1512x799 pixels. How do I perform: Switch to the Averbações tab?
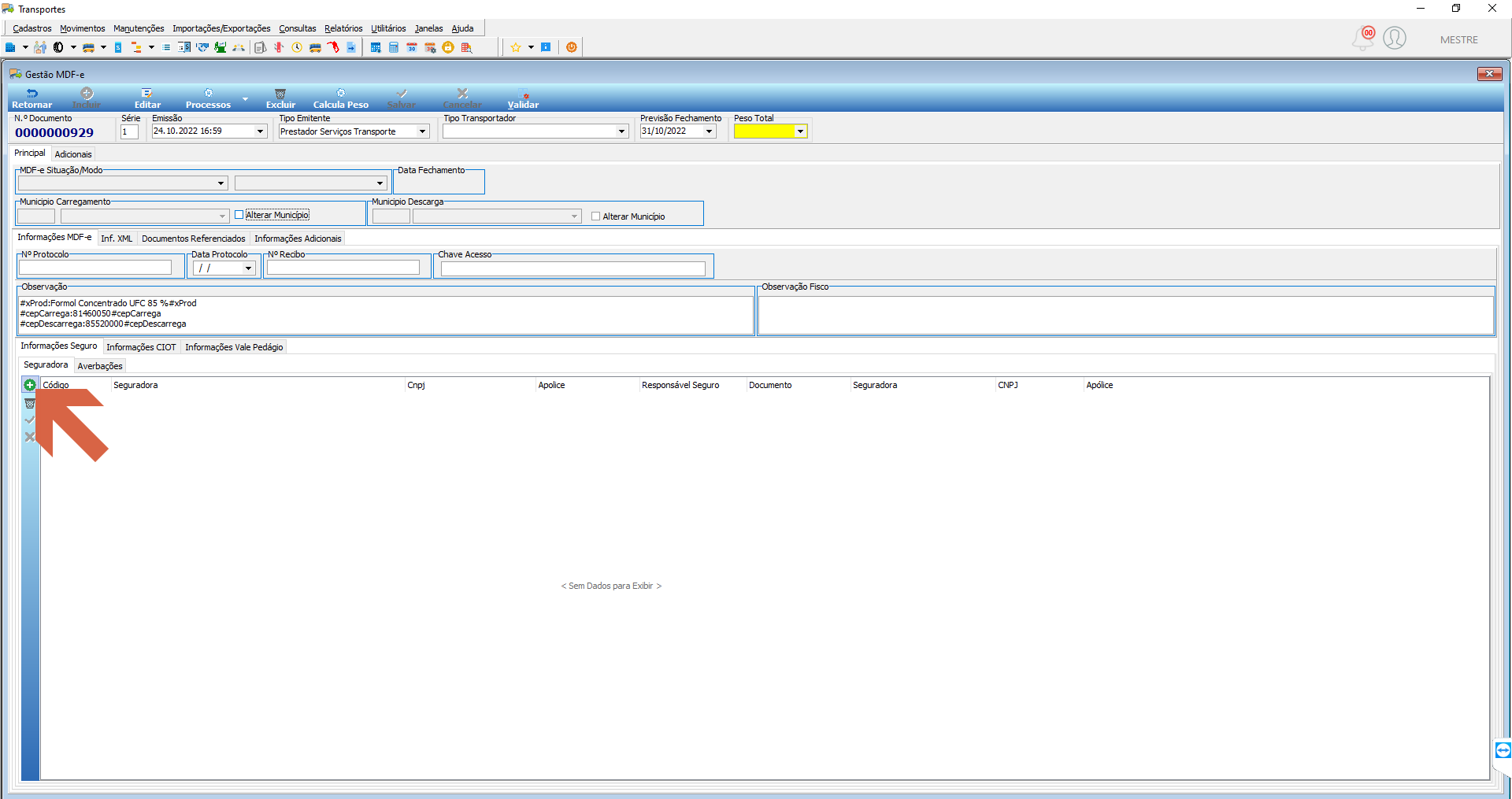click(100, 366)
